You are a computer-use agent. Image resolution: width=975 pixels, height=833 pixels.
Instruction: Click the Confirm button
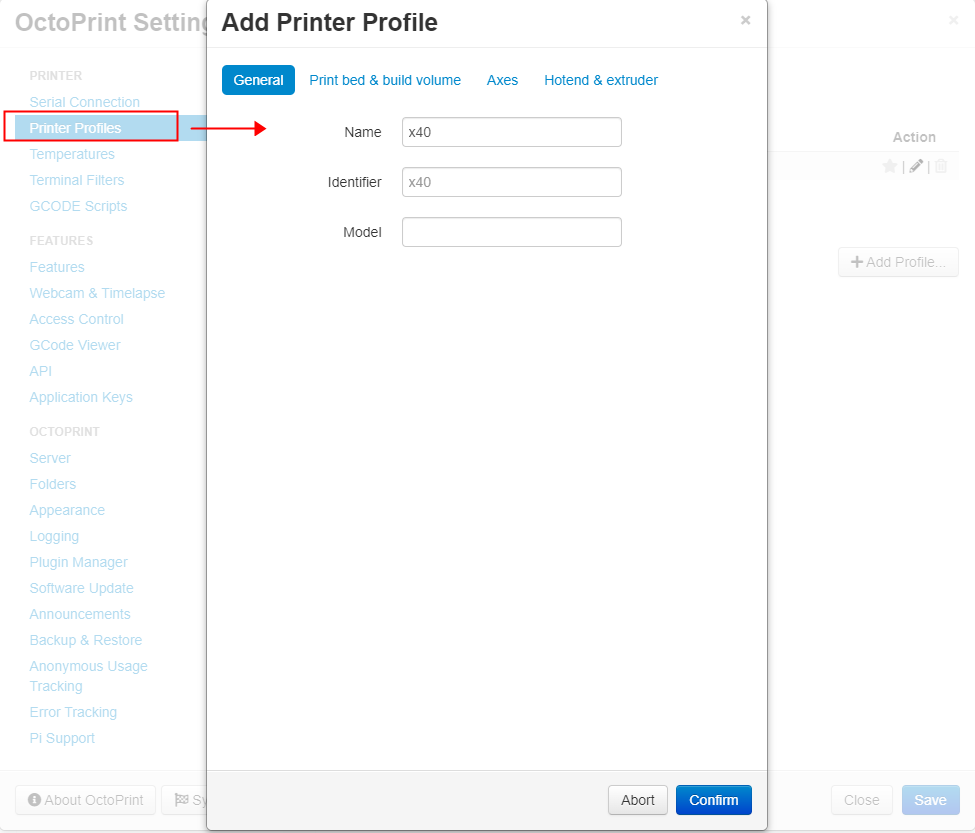tap(714, 800)
